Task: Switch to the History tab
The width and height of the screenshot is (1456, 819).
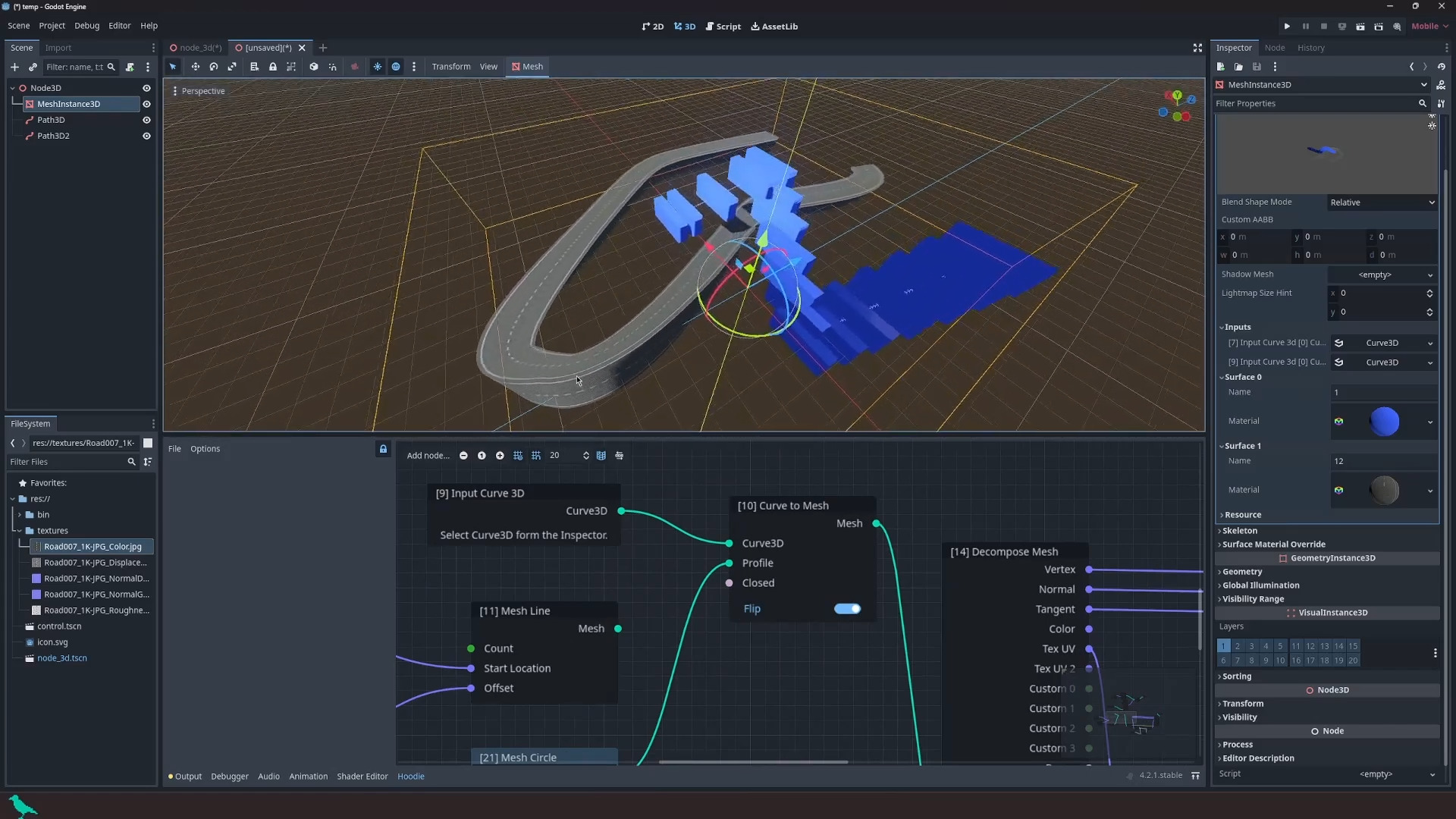Action: (x=1311, y=48)
